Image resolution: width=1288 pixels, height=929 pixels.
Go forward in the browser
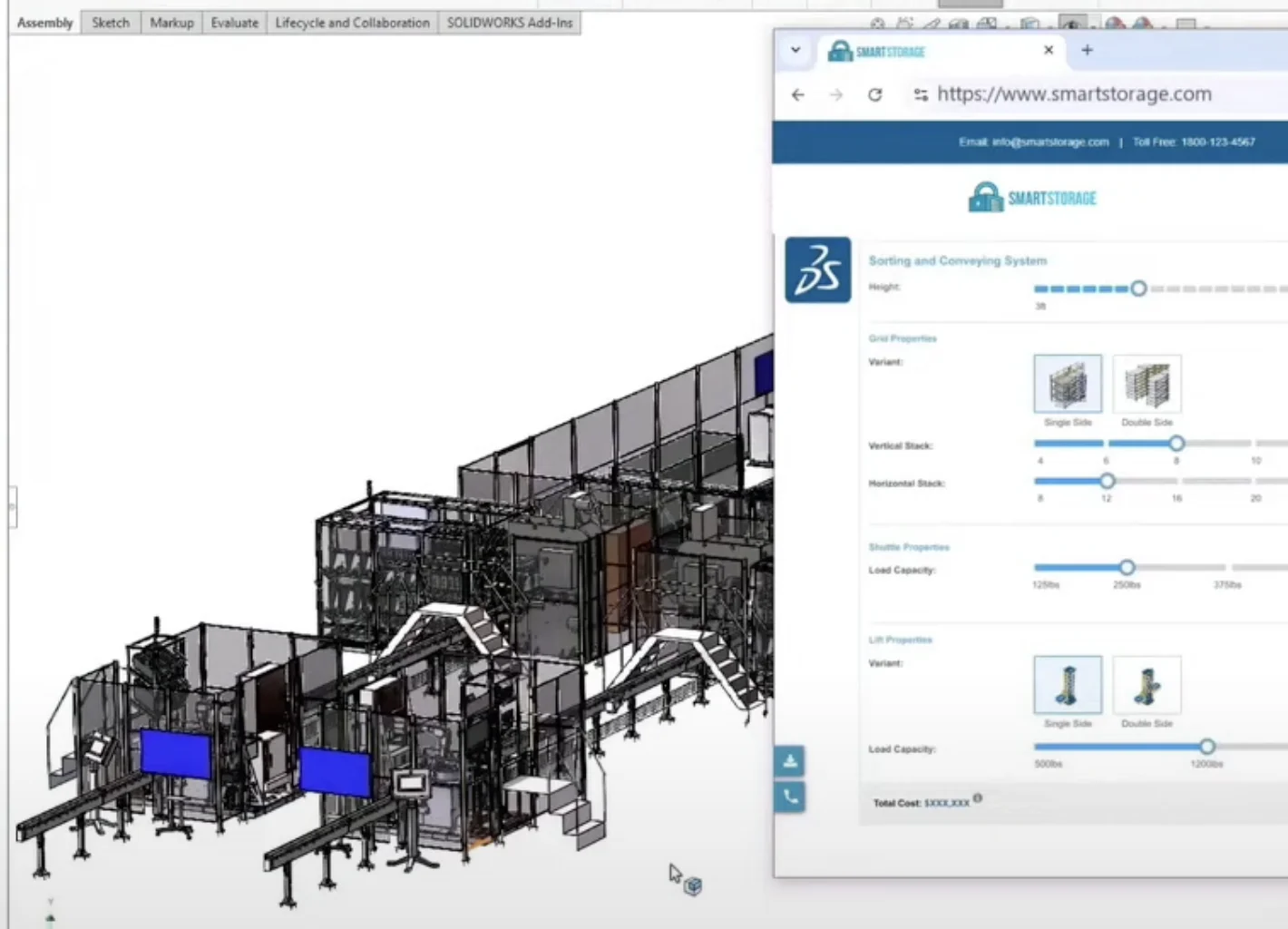pyautogui.click(x=835, y=94)
